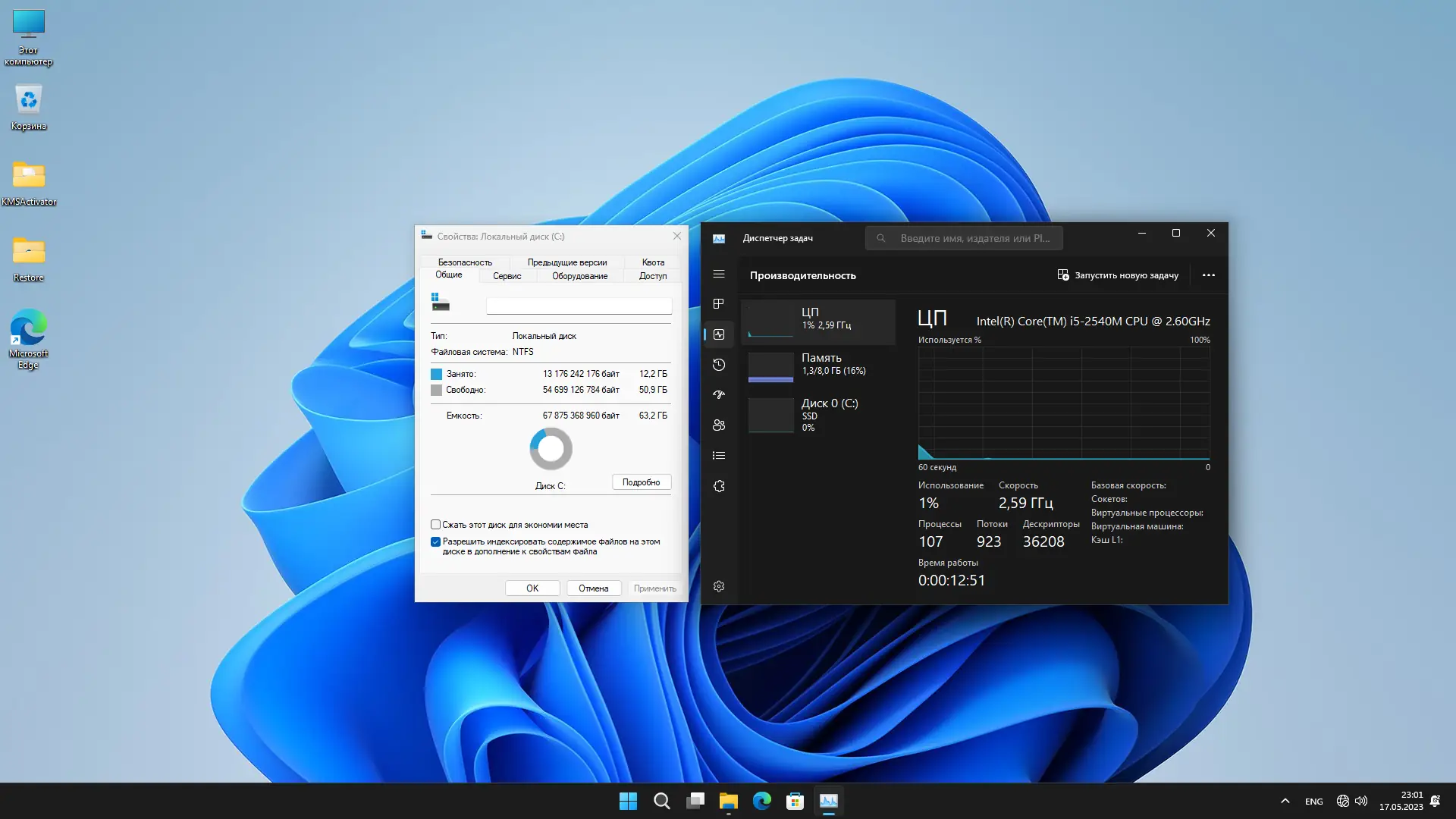The width and height of the screenshot is (1456, 819).
Task: Click the disk label input field
Action: point(579,306)
